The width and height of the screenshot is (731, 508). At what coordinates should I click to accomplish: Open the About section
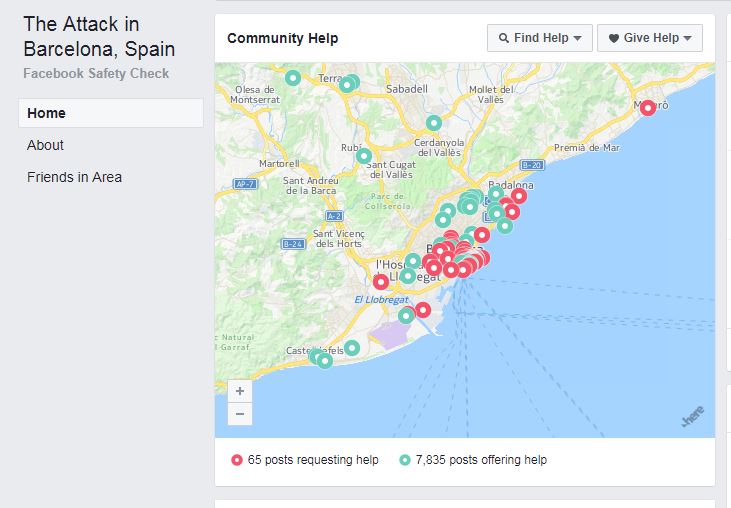point(45,145)
